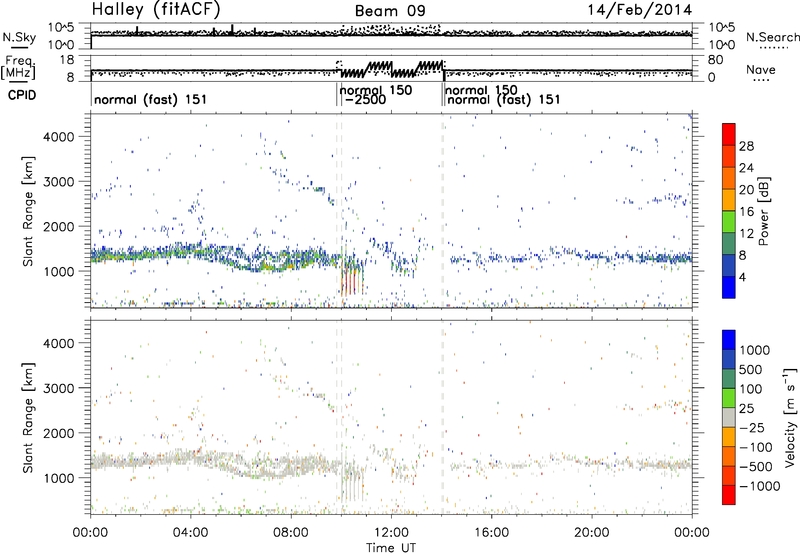Select light green 12–16 dB power colorbar segment

[729, 222]
